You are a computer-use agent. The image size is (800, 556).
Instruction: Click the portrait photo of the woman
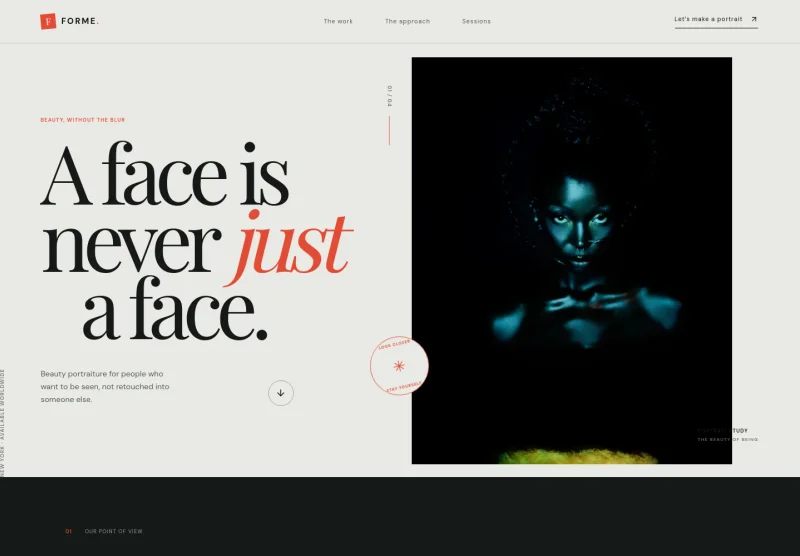pos(571,261)
